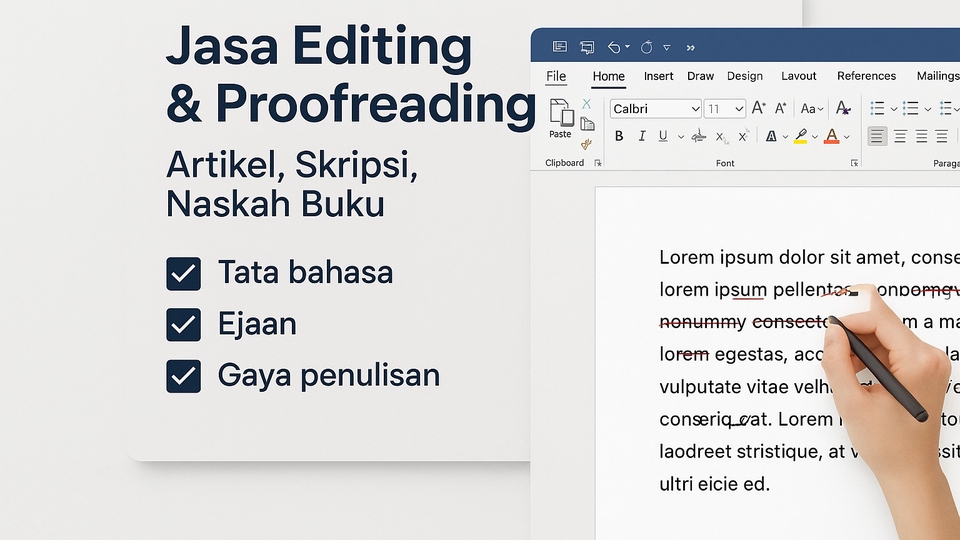This screenshot has height=540, width=960.
Task: Click the Text Effects outlined A icon
Action: (x=771, y=137)
